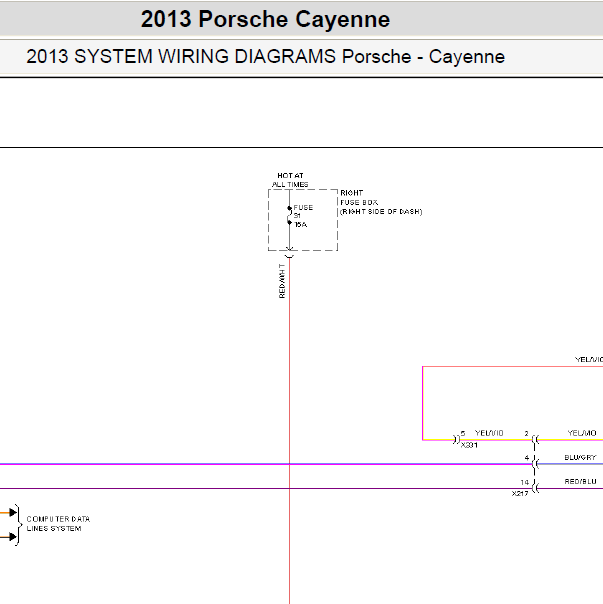
Task: Click the '2013 Porsche Cayenne' page title
Action: point(265,19)
